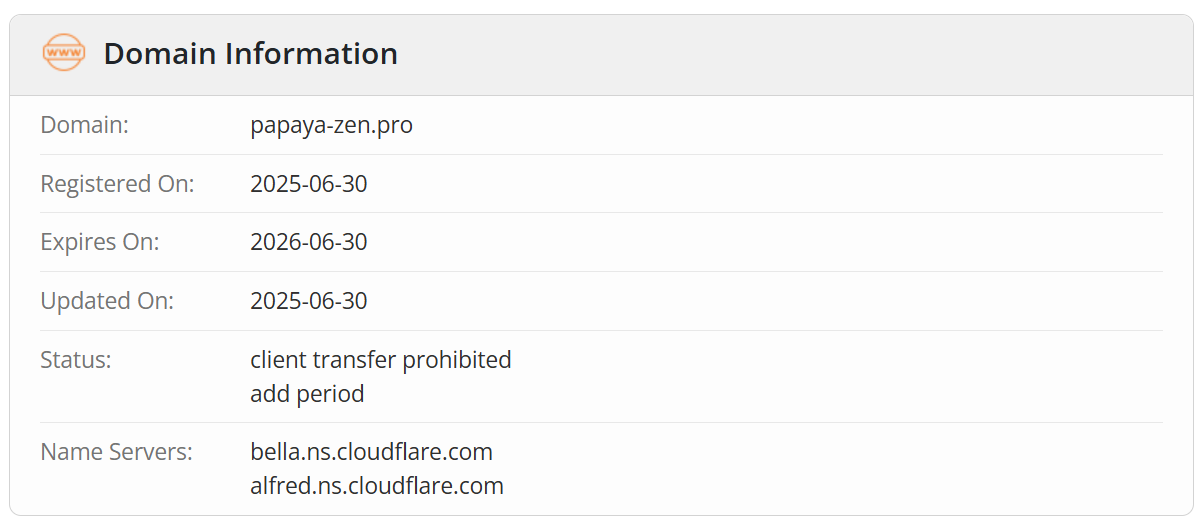
Task: Select the papaya-zen.pro domain value
Action: click(331, 126)
